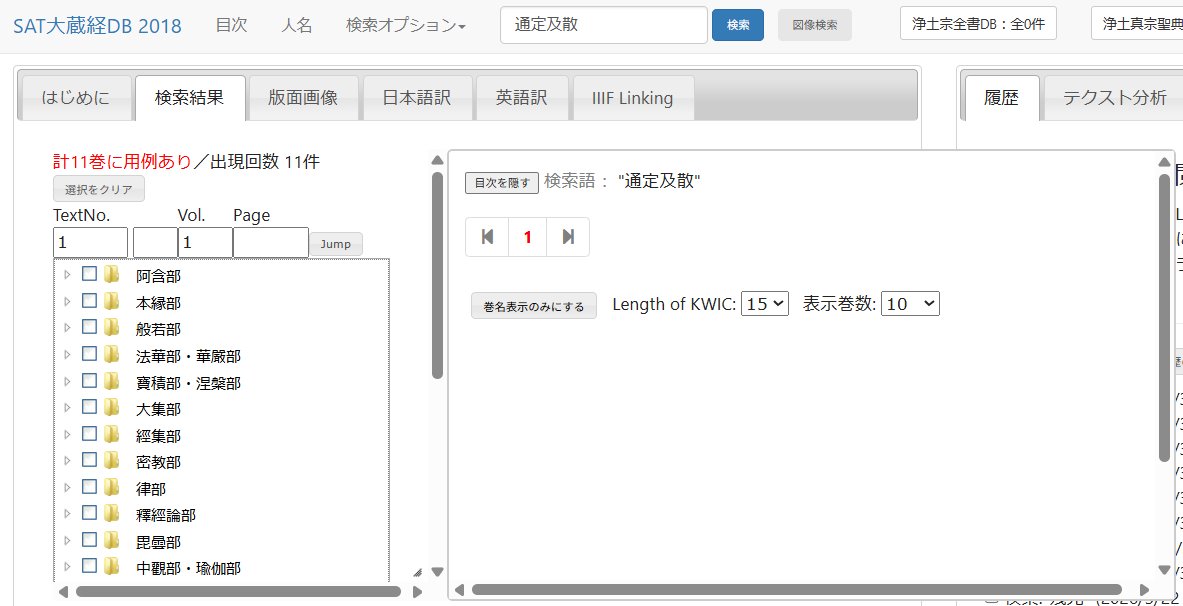
Task: Open the folder icon beside 阿含部
Action: click(x=110, y=275)
